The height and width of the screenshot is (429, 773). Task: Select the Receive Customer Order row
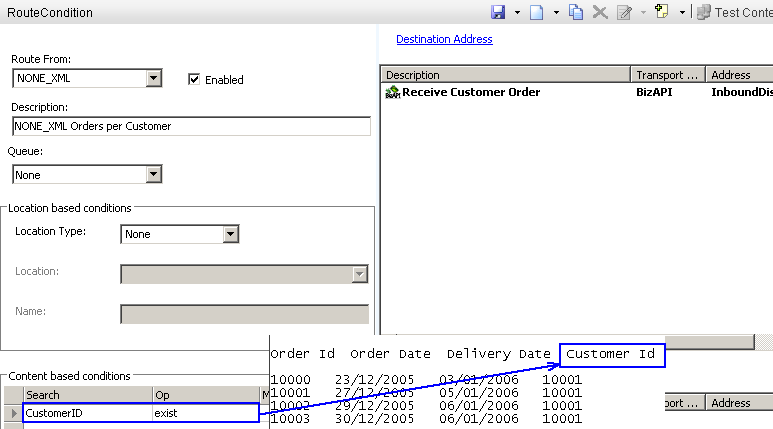(x=578, y=92)
